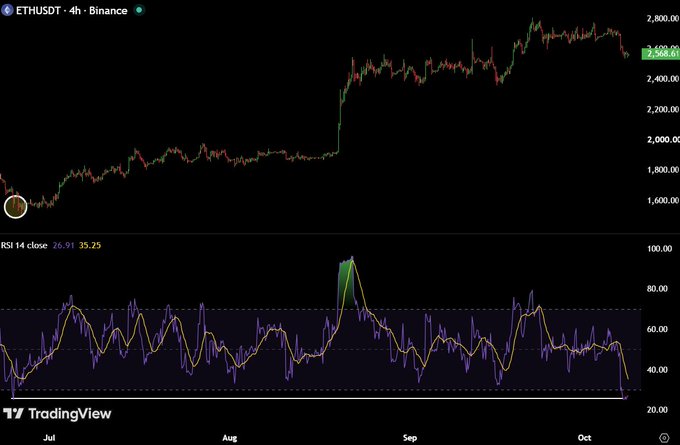Click the 2,800.00 price axis label
Viewport: 680px width, 445px height.
662,18
